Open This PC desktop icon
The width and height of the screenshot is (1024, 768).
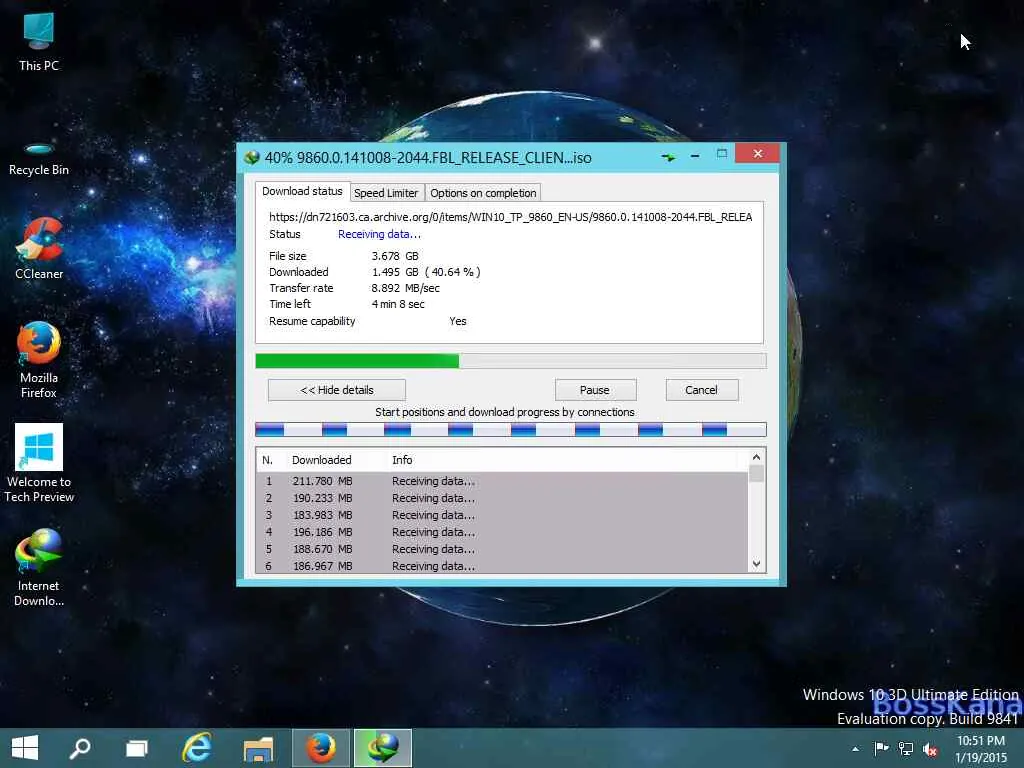tap(39, 42)
